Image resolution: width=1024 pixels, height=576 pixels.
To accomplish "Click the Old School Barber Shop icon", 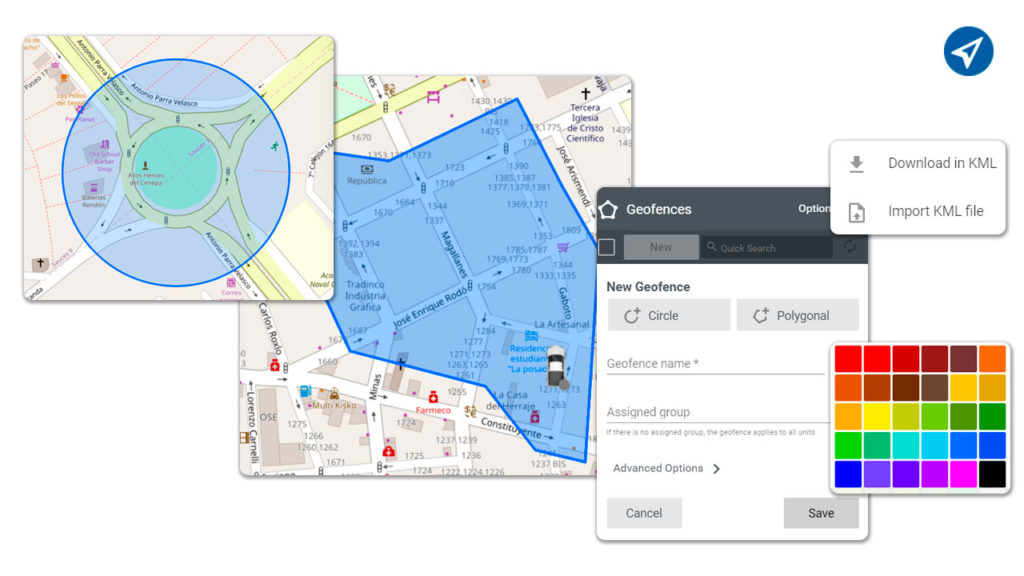I will tap(105, 144).
